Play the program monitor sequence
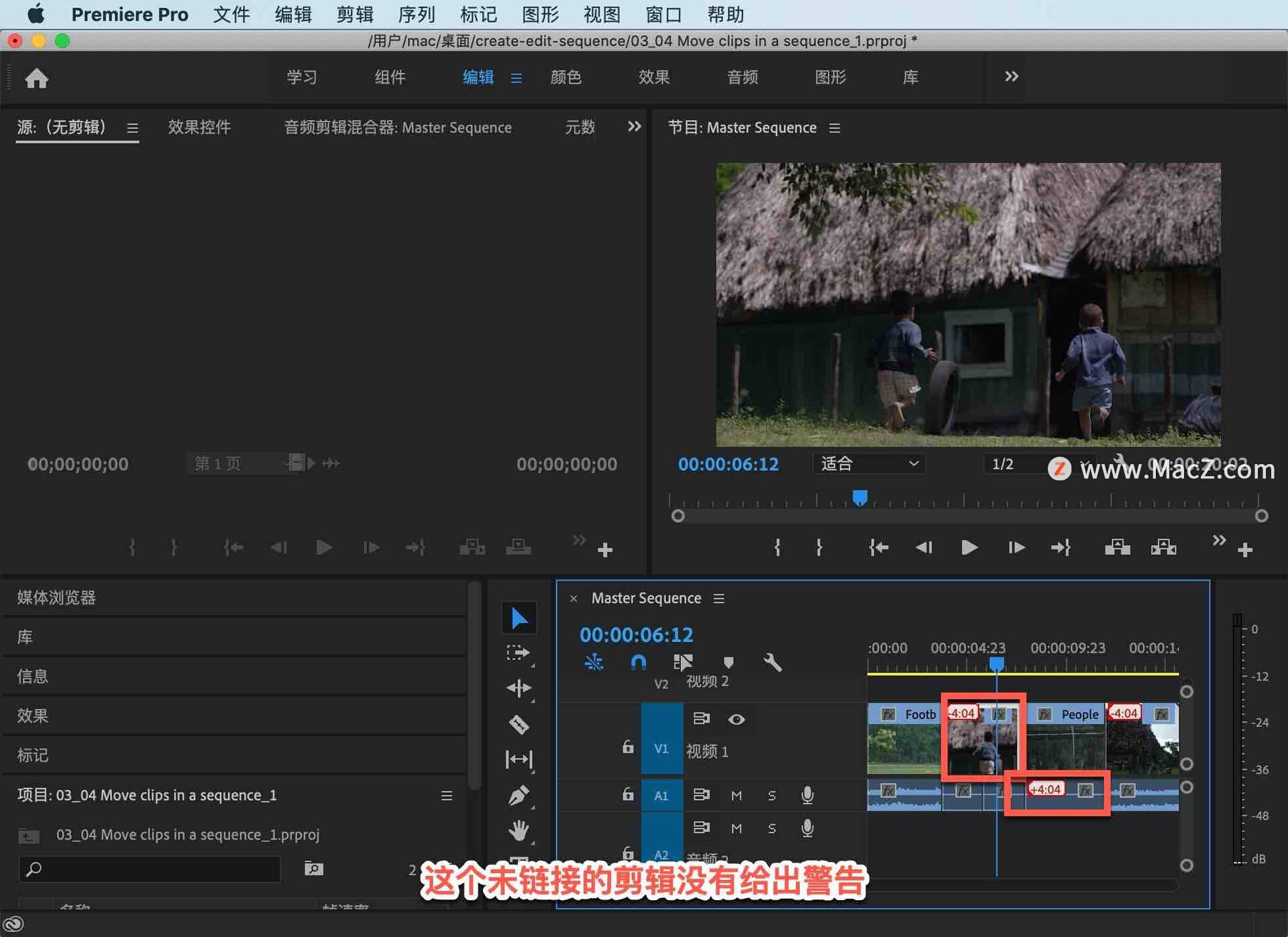 (969, 547)
